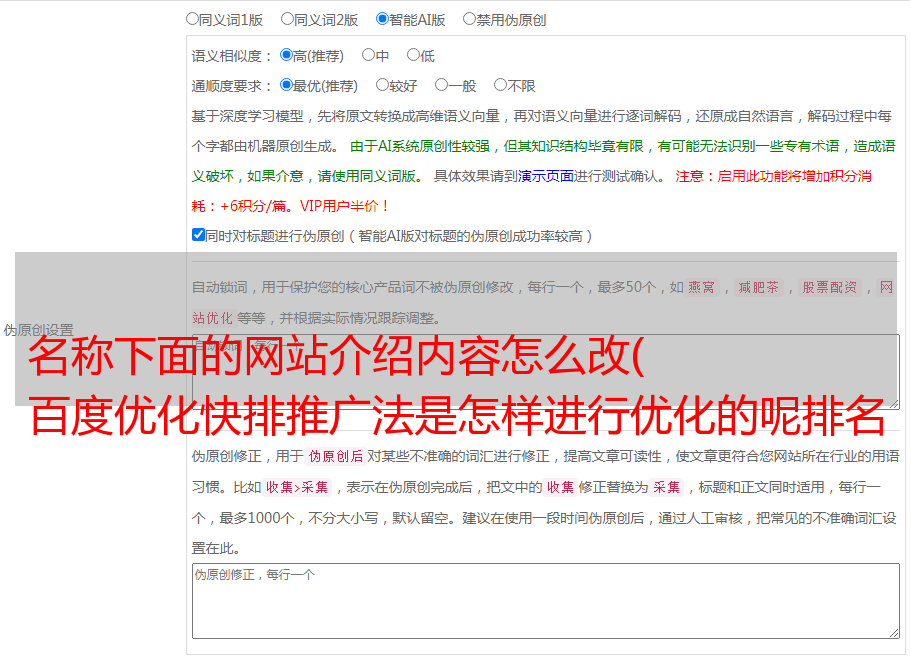Select 禁用伪原创 radio option
This screenshot has width=911, height=658.
click(x=469, y=19)
